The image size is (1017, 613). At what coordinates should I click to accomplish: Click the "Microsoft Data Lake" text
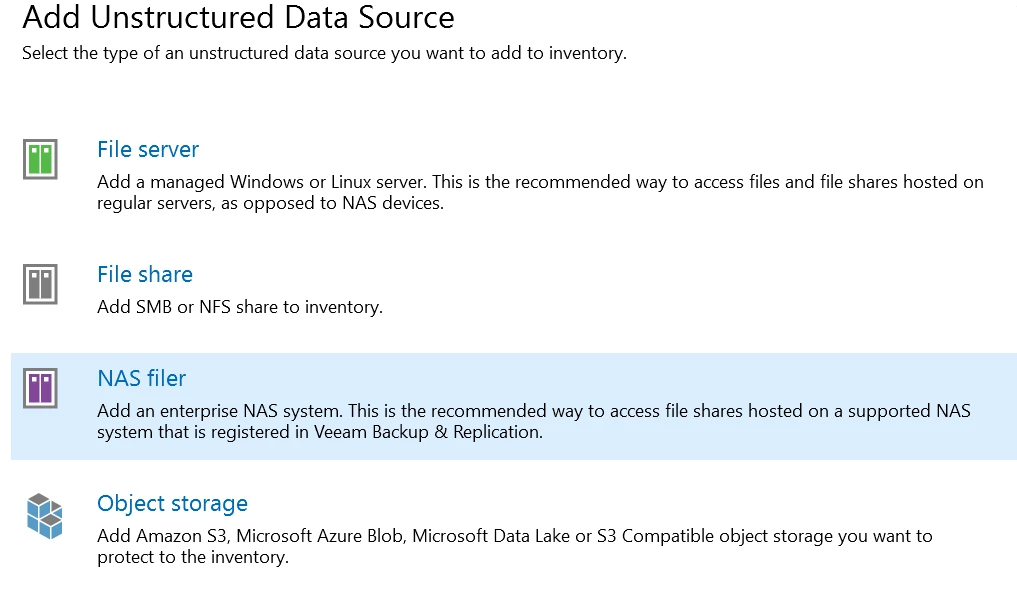(x=490, y=536)
